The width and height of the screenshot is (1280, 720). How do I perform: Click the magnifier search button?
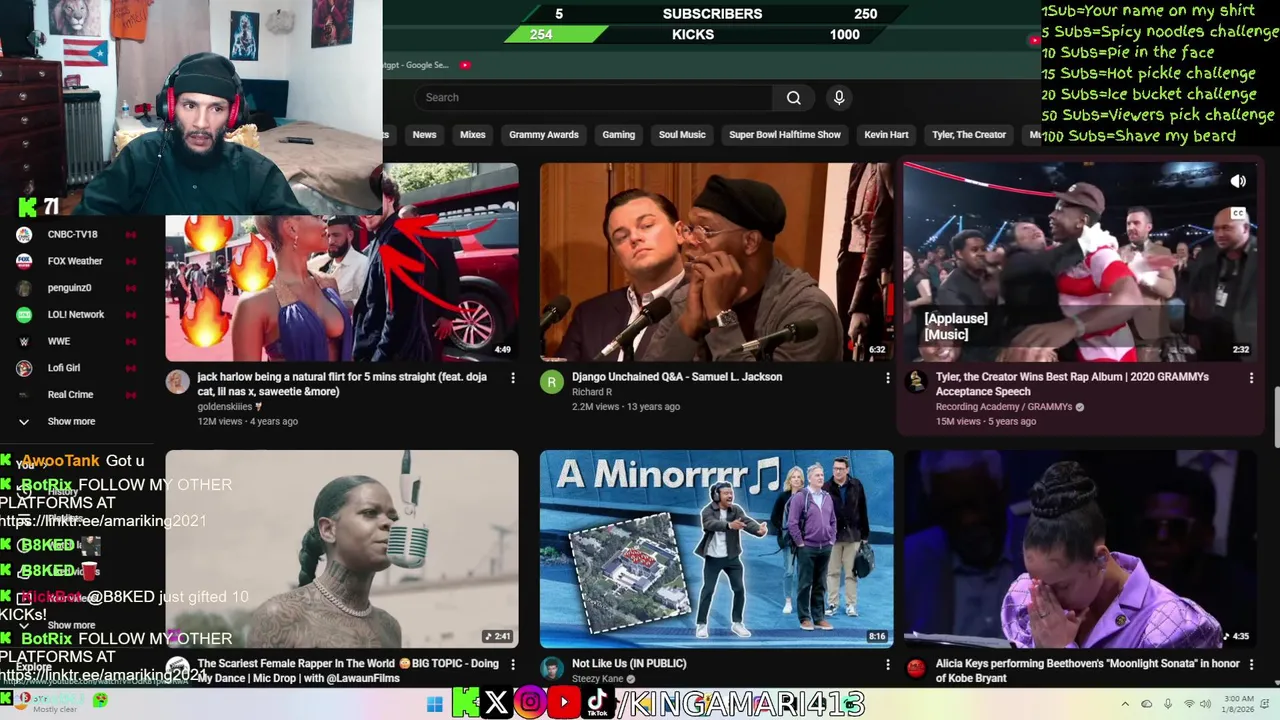793,97
